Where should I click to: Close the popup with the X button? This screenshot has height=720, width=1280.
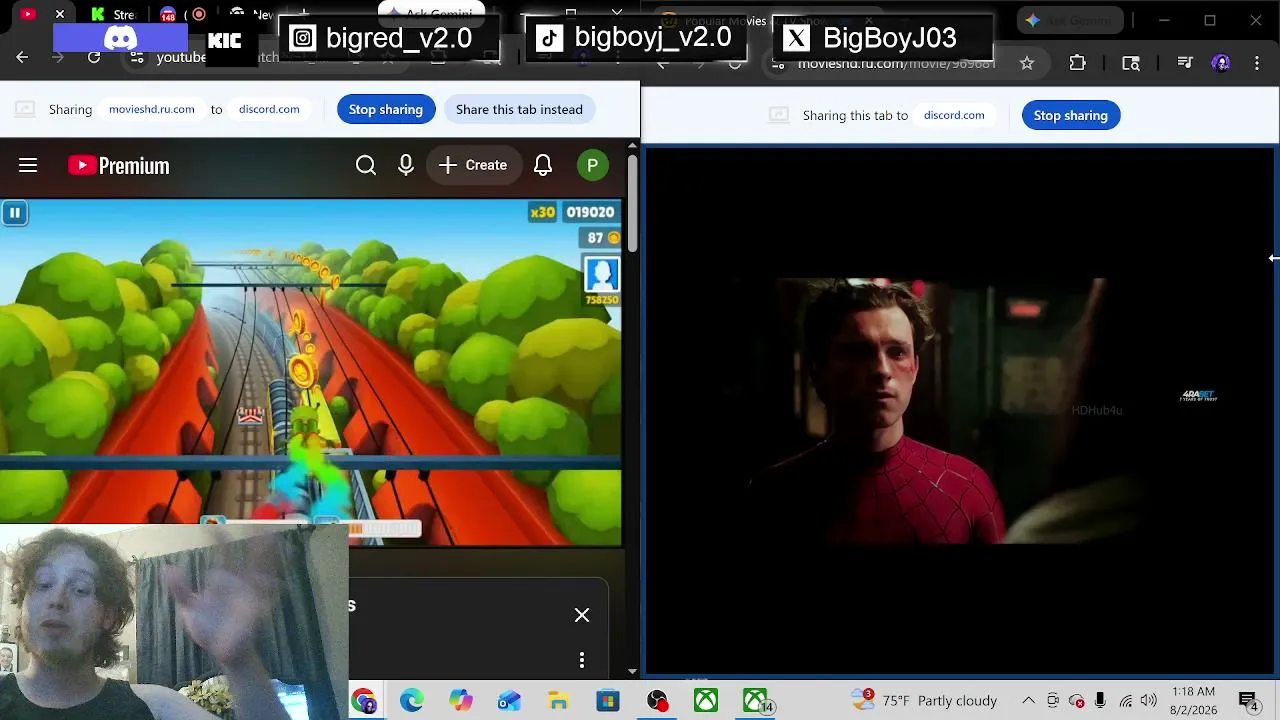[582, 615]
